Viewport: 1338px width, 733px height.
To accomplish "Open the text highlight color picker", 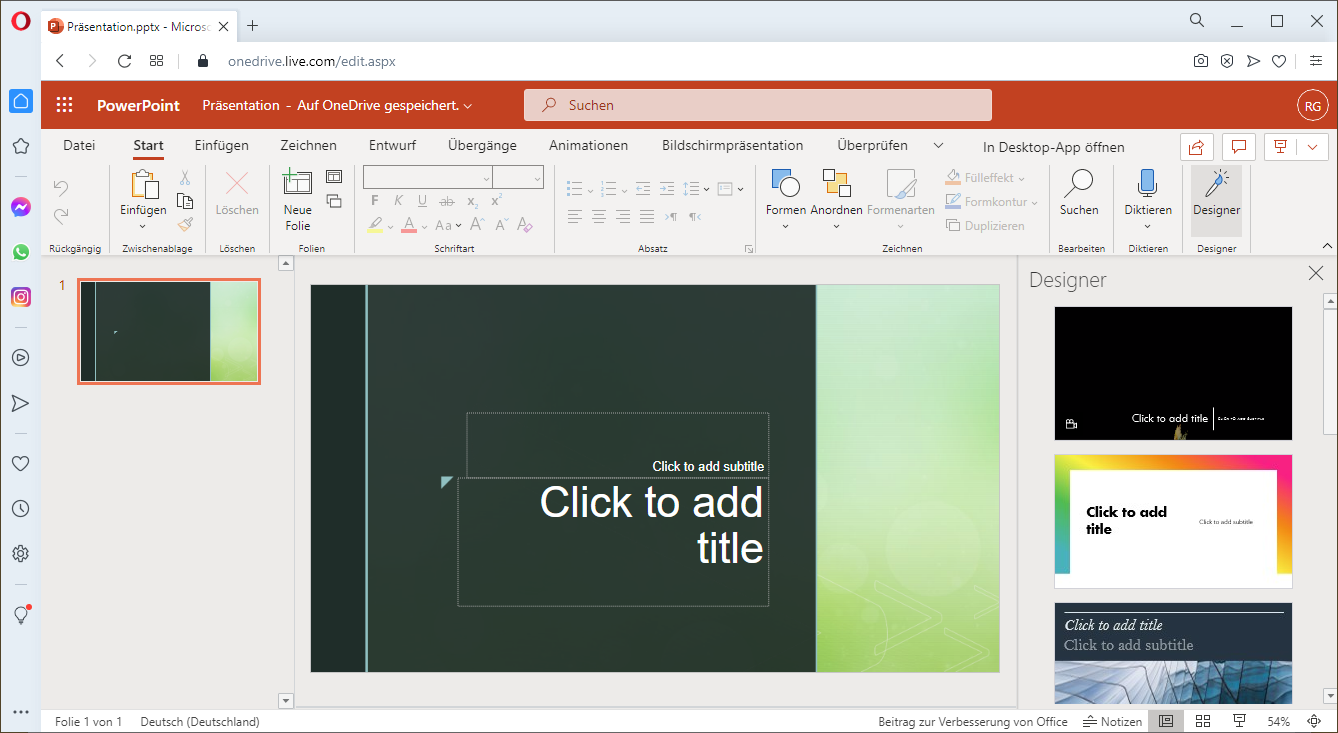I will tap(390, 226).
